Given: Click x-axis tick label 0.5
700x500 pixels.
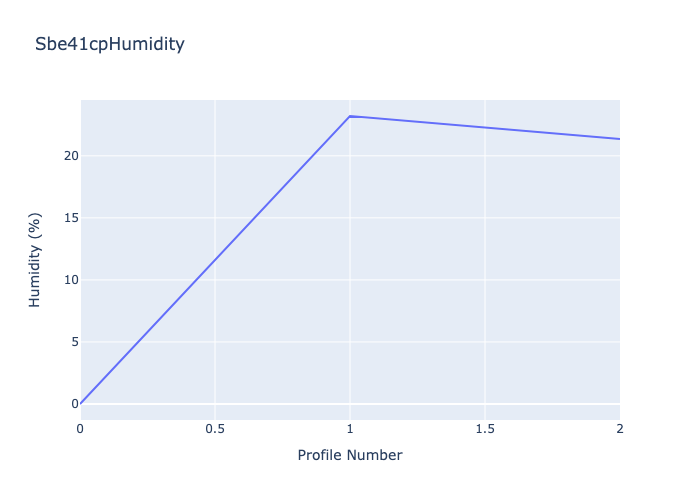Looking at the screenshot, I should tap(215, 428).
